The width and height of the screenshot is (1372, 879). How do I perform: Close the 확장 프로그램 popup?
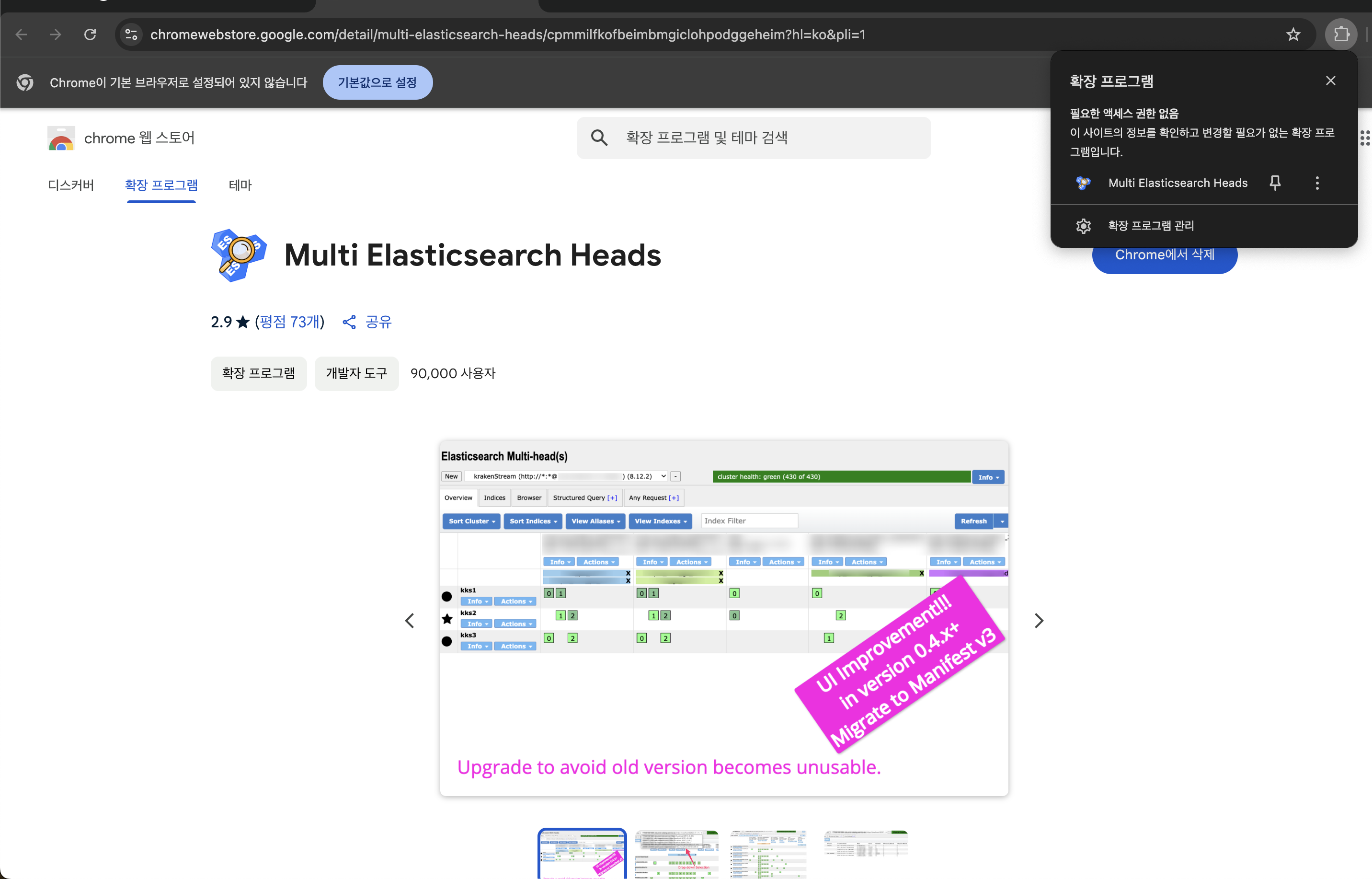point(1330,81)
